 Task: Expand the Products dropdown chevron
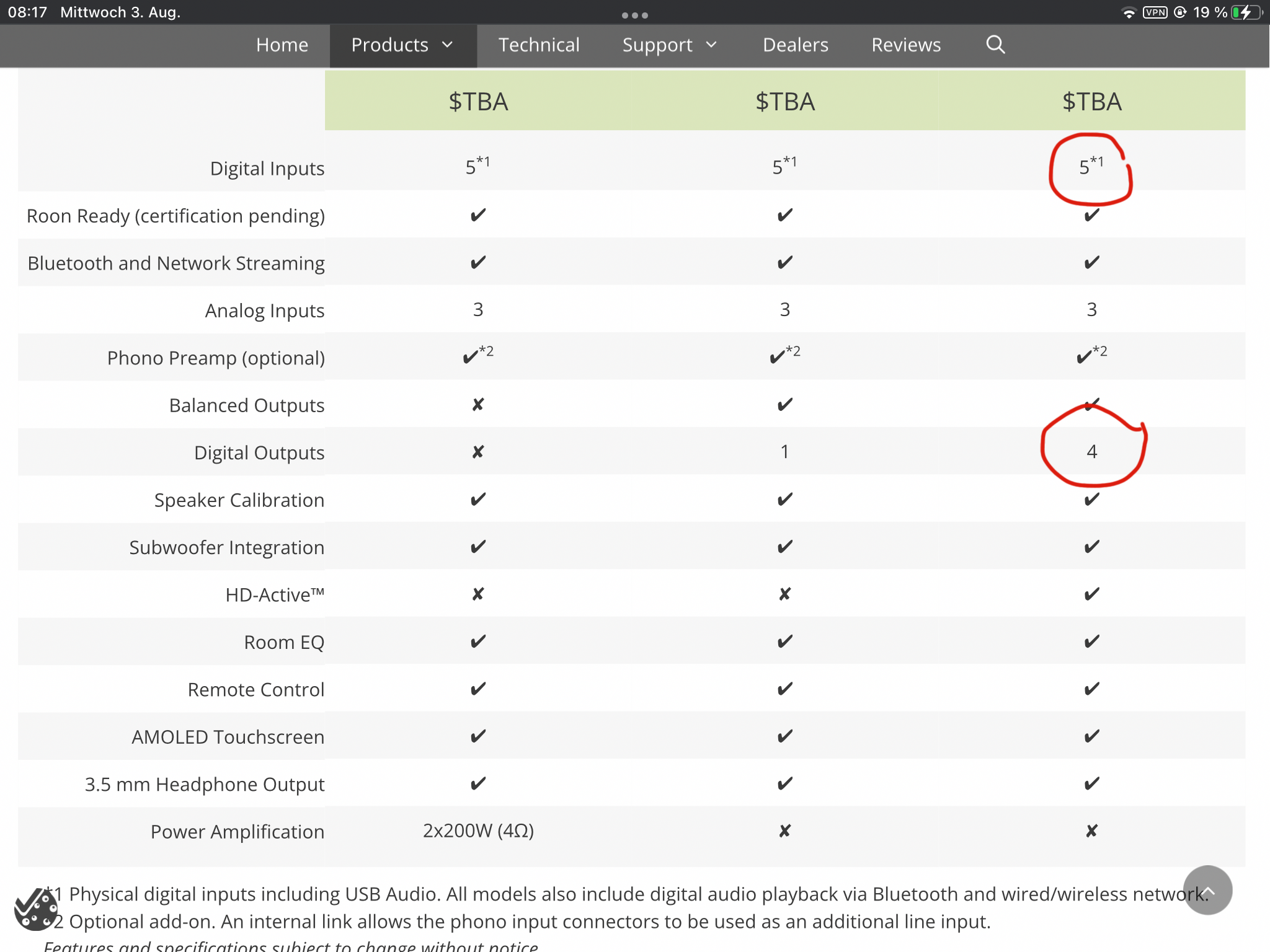[448, 45]
